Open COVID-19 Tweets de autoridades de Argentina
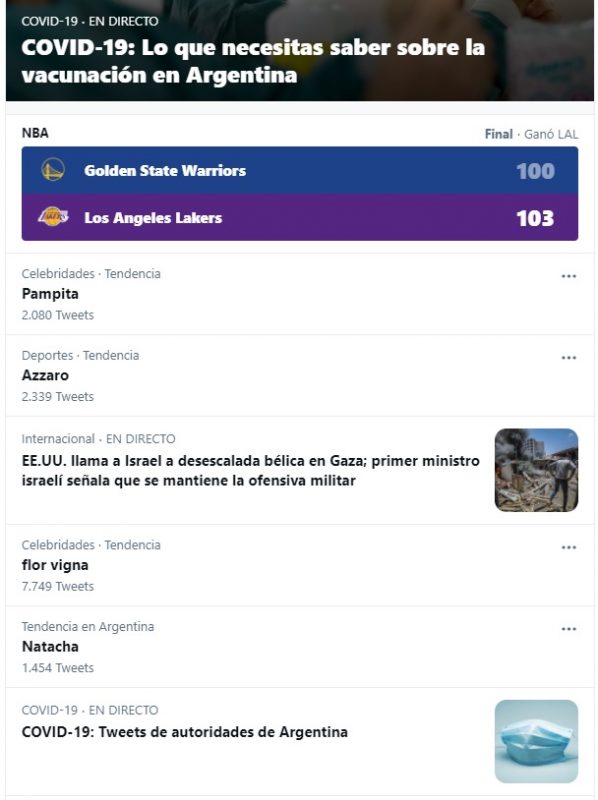 [x=185, y=732]
